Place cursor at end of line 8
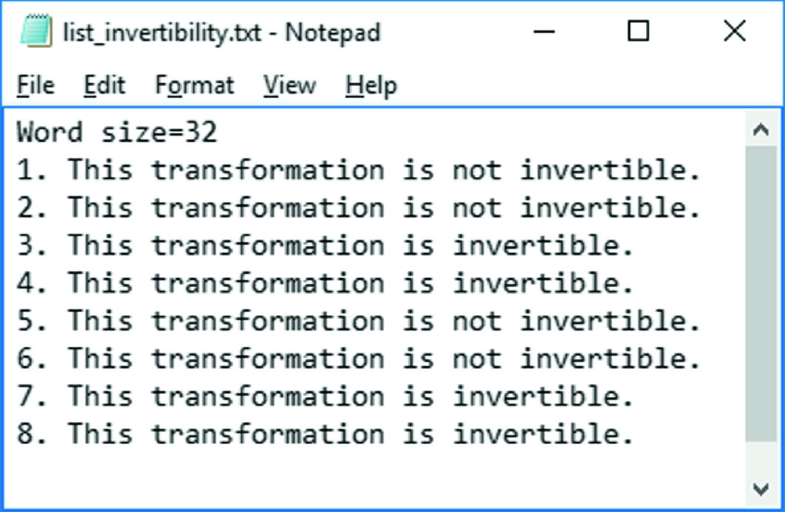Viewport: 785px width, 512px height. (636, 434)
